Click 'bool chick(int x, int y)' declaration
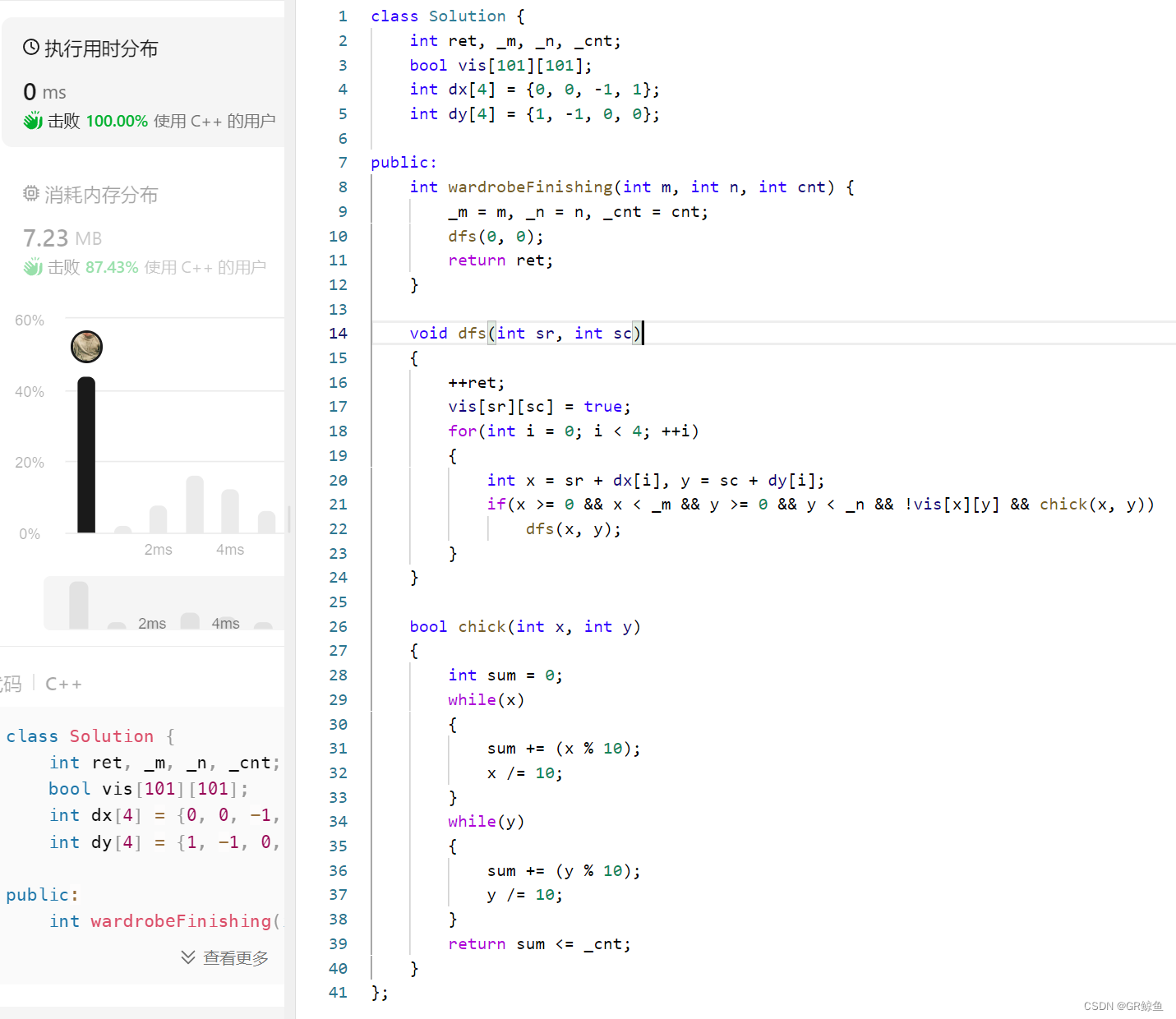The height and width of the screenshot is (1019, 1176). point(525,626)
